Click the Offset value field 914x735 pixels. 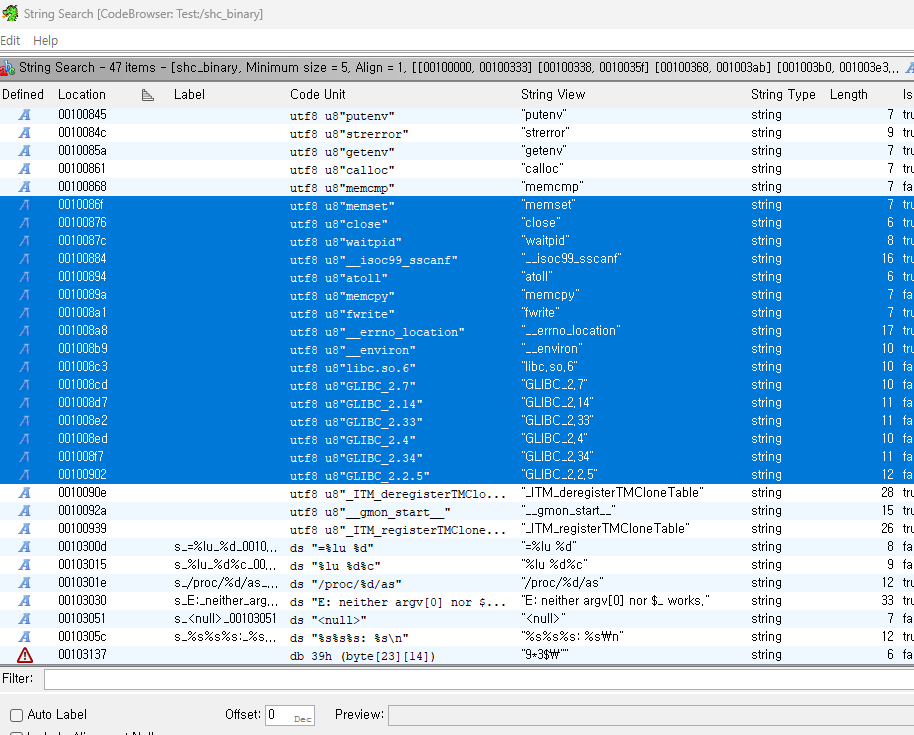pos(290,715)
